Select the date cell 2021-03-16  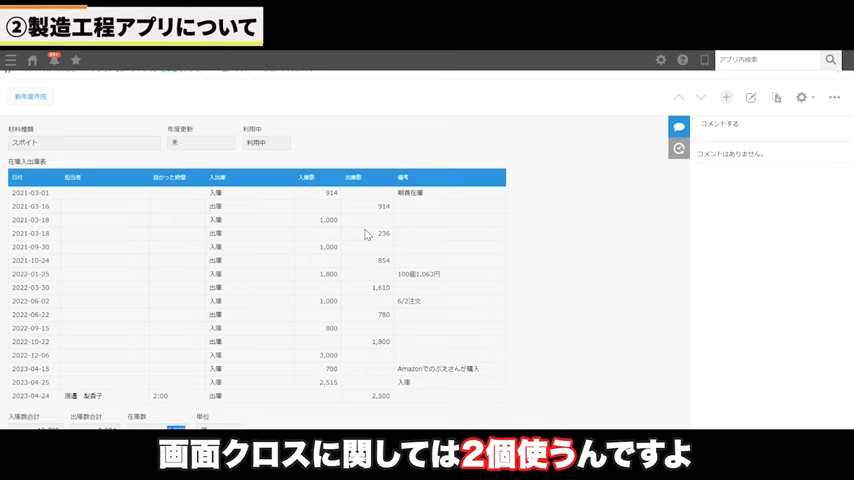(30, 206)
